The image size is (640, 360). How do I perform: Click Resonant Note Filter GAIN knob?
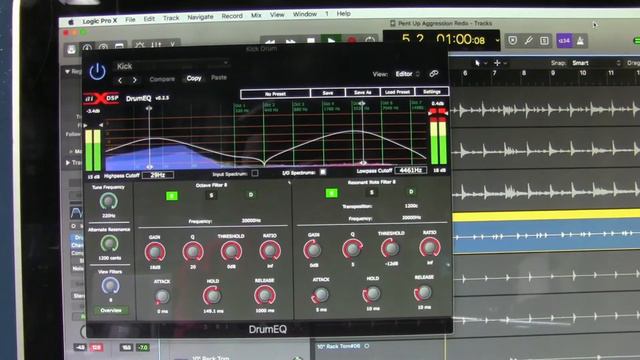click(313, 250)
